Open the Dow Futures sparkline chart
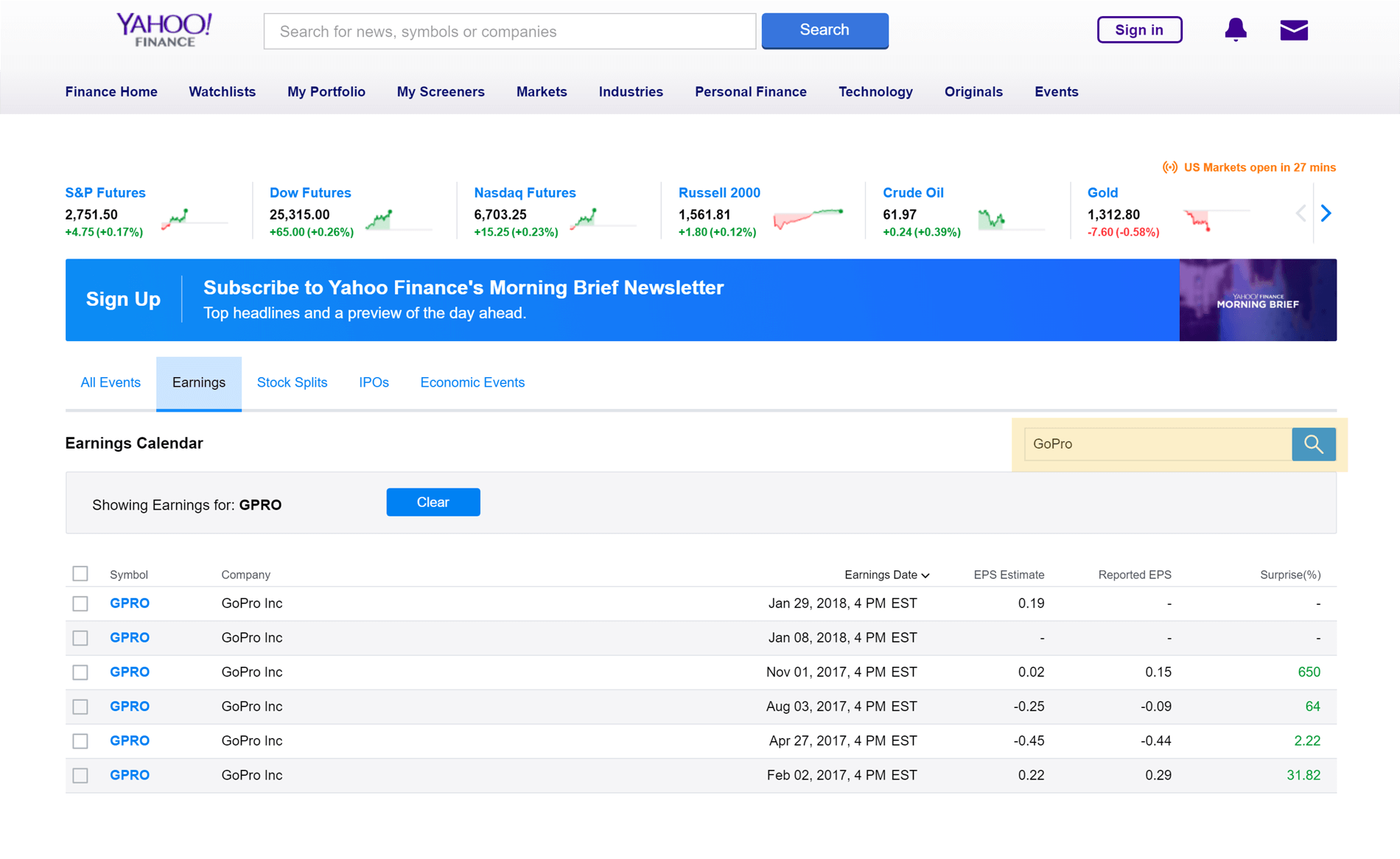Viewport: 1400px width, 859px height. click(x=399, y=219)
